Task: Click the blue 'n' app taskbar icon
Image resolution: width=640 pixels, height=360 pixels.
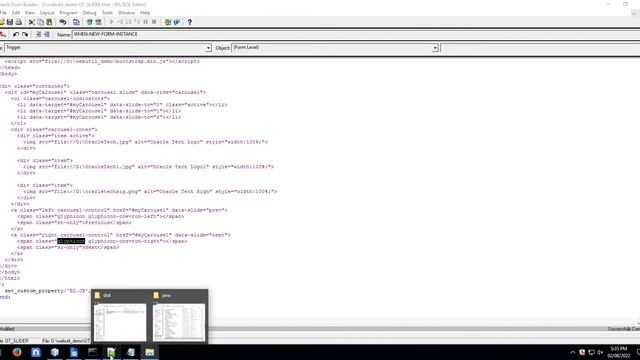Action: [36, 352]
